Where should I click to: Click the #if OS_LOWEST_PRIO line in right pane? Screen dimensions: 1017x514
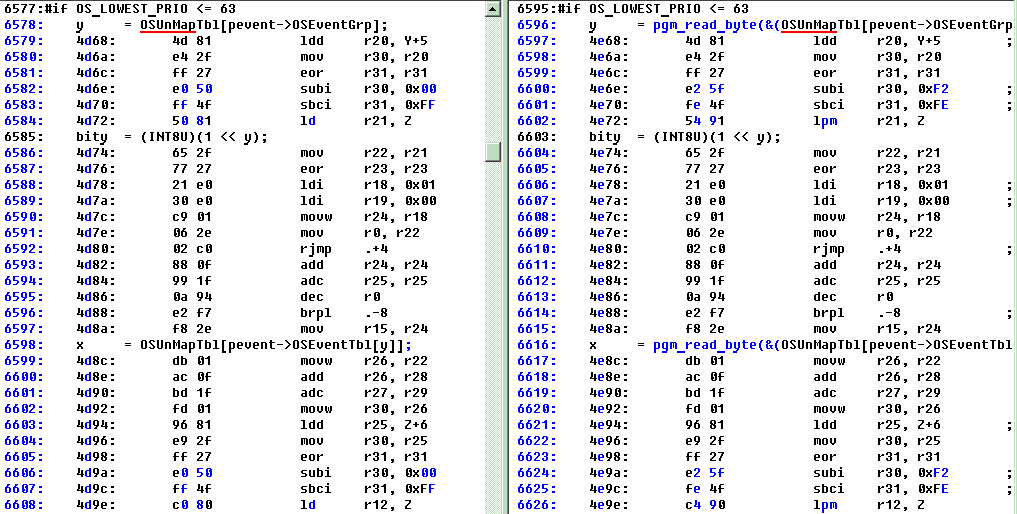click(632, 9)
